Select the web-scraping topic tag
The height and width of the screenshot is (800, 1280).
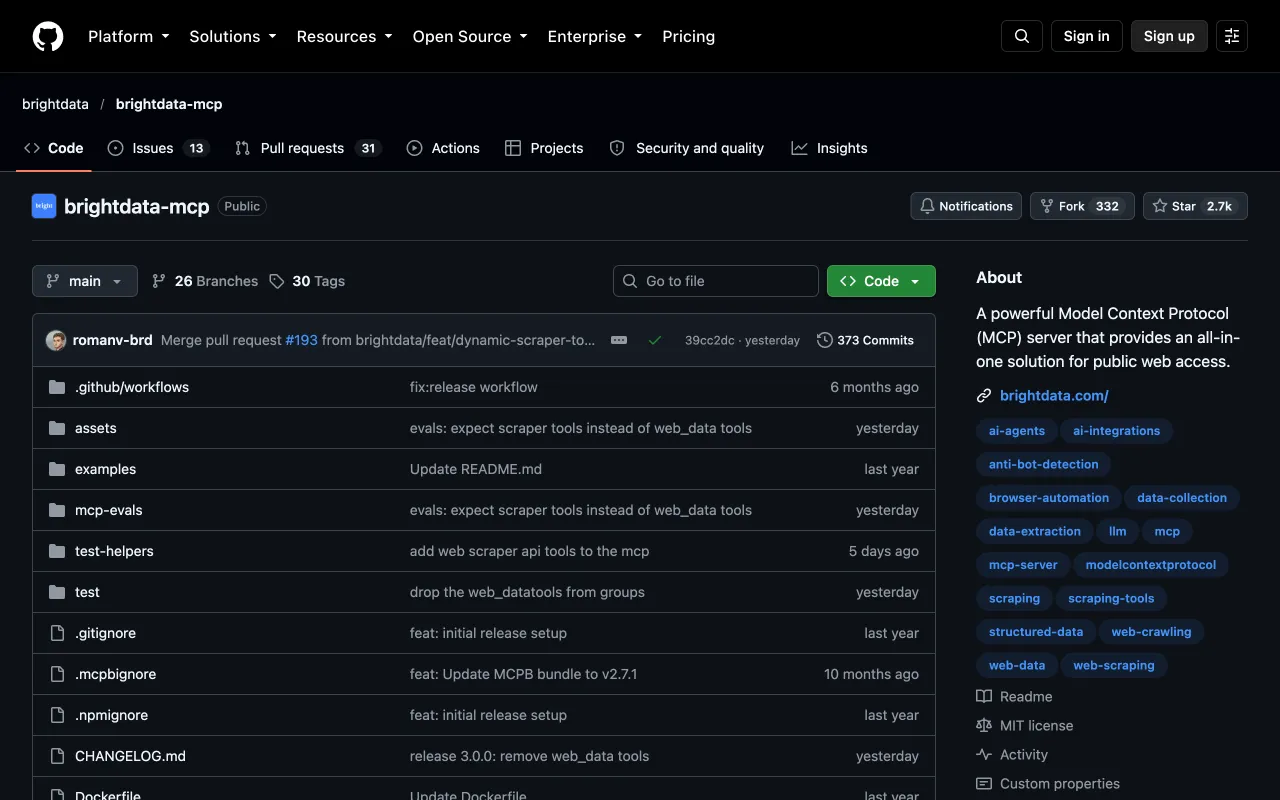1114,665
